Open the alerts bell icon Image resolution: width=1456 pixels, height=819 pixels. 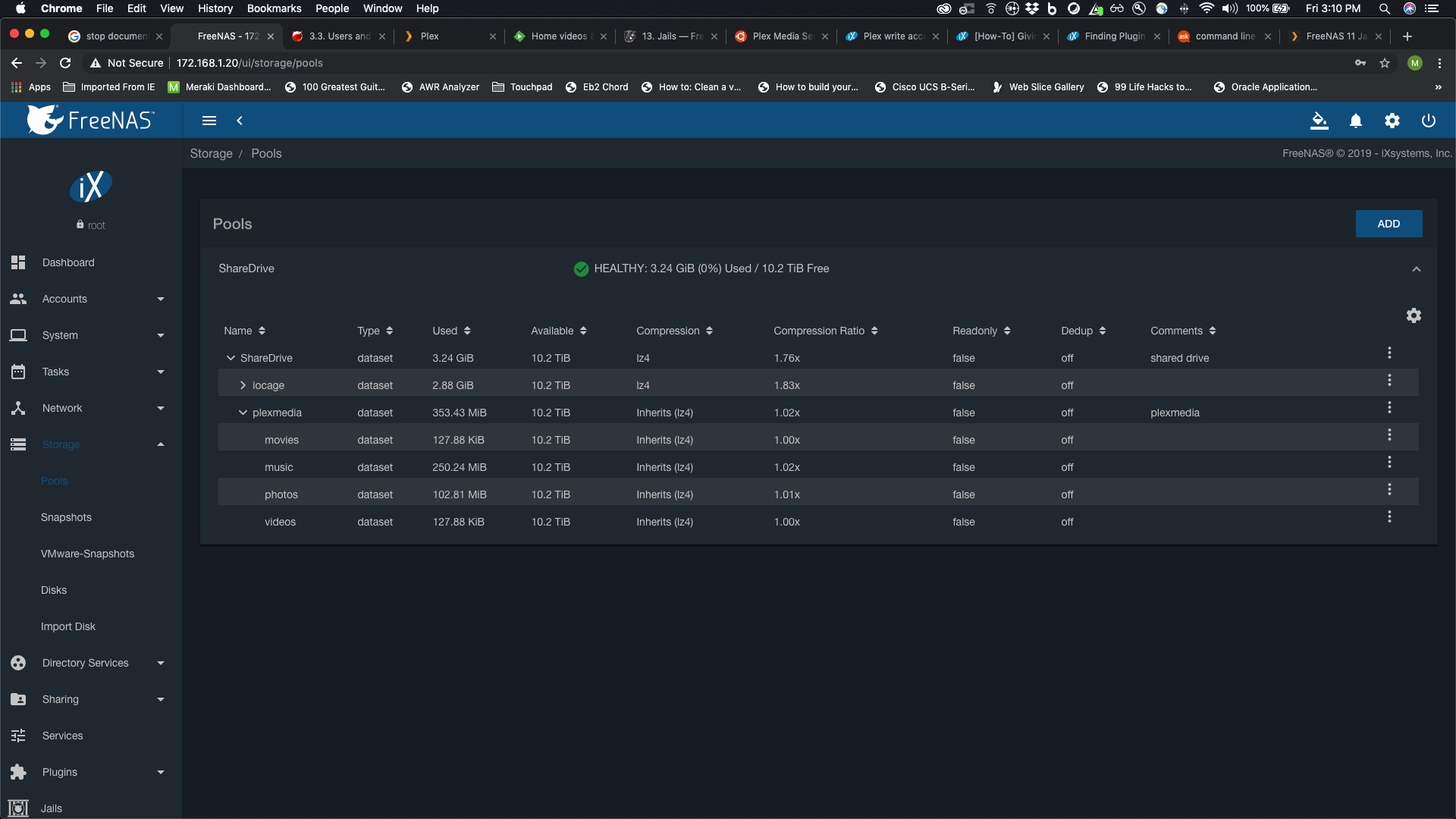point(1356,121)
